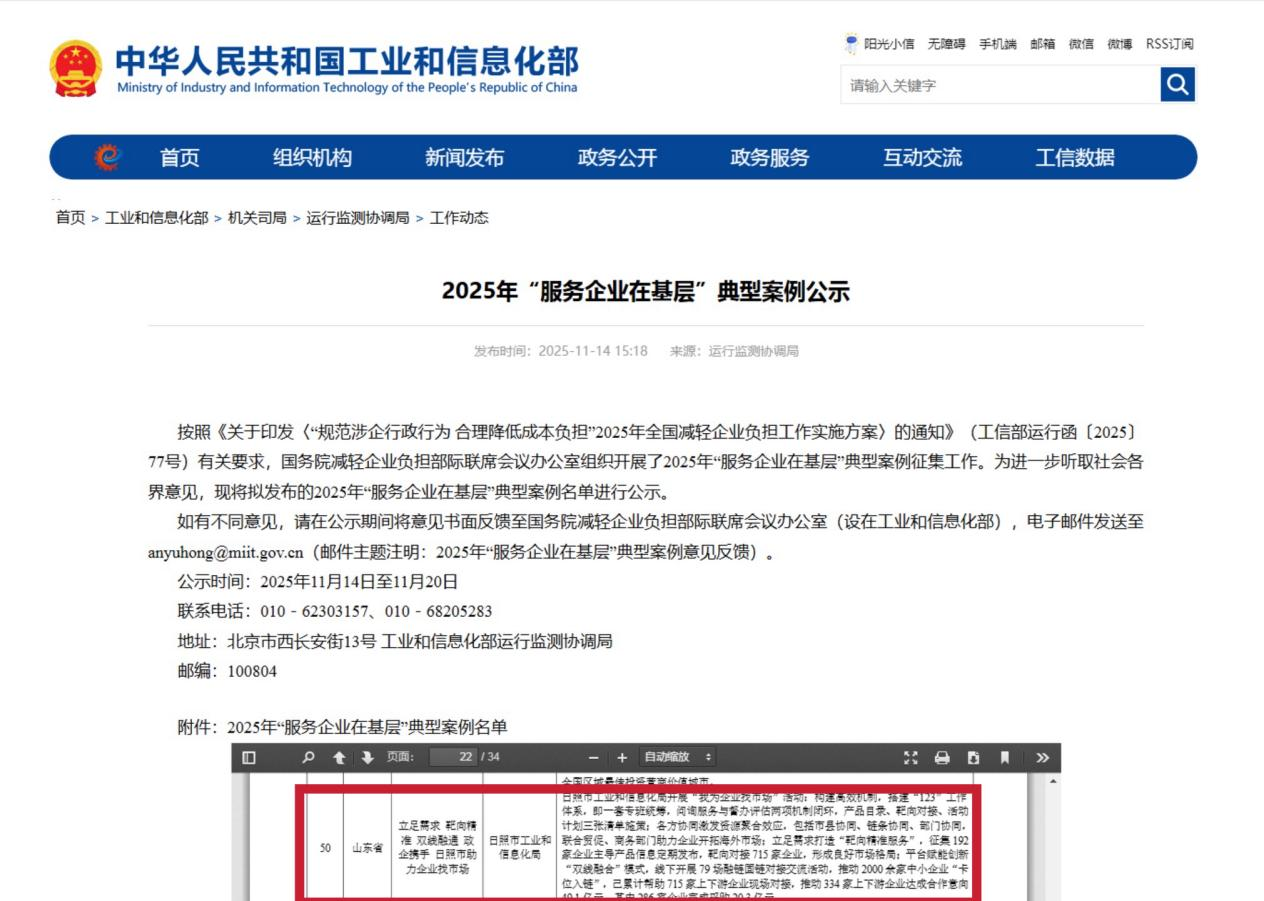The width and height of the screenshot is (1264, 901).
Task: Print the PDF document
Action: [x=941, y=758]
